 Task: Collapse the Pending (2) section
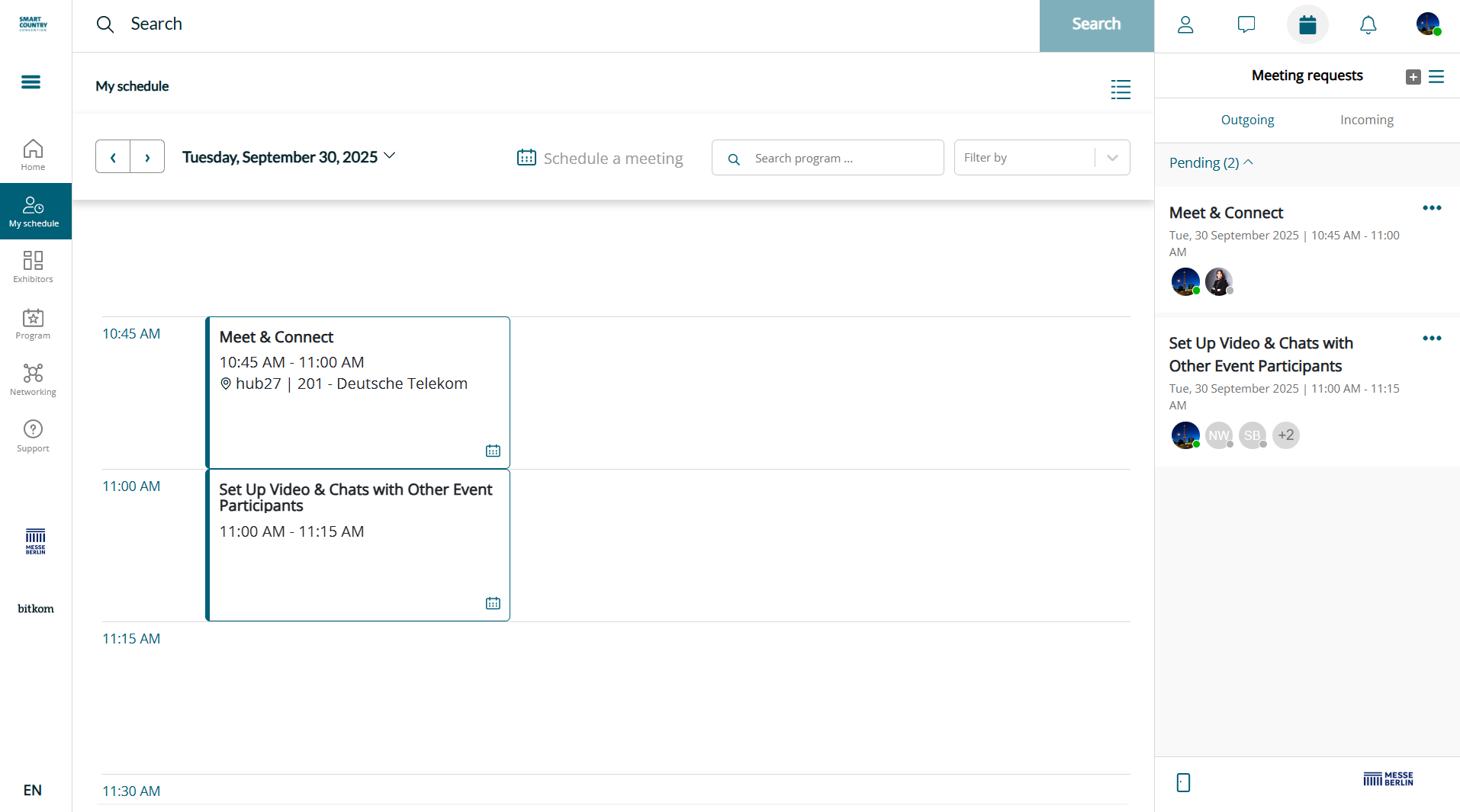click(1211, 162)
